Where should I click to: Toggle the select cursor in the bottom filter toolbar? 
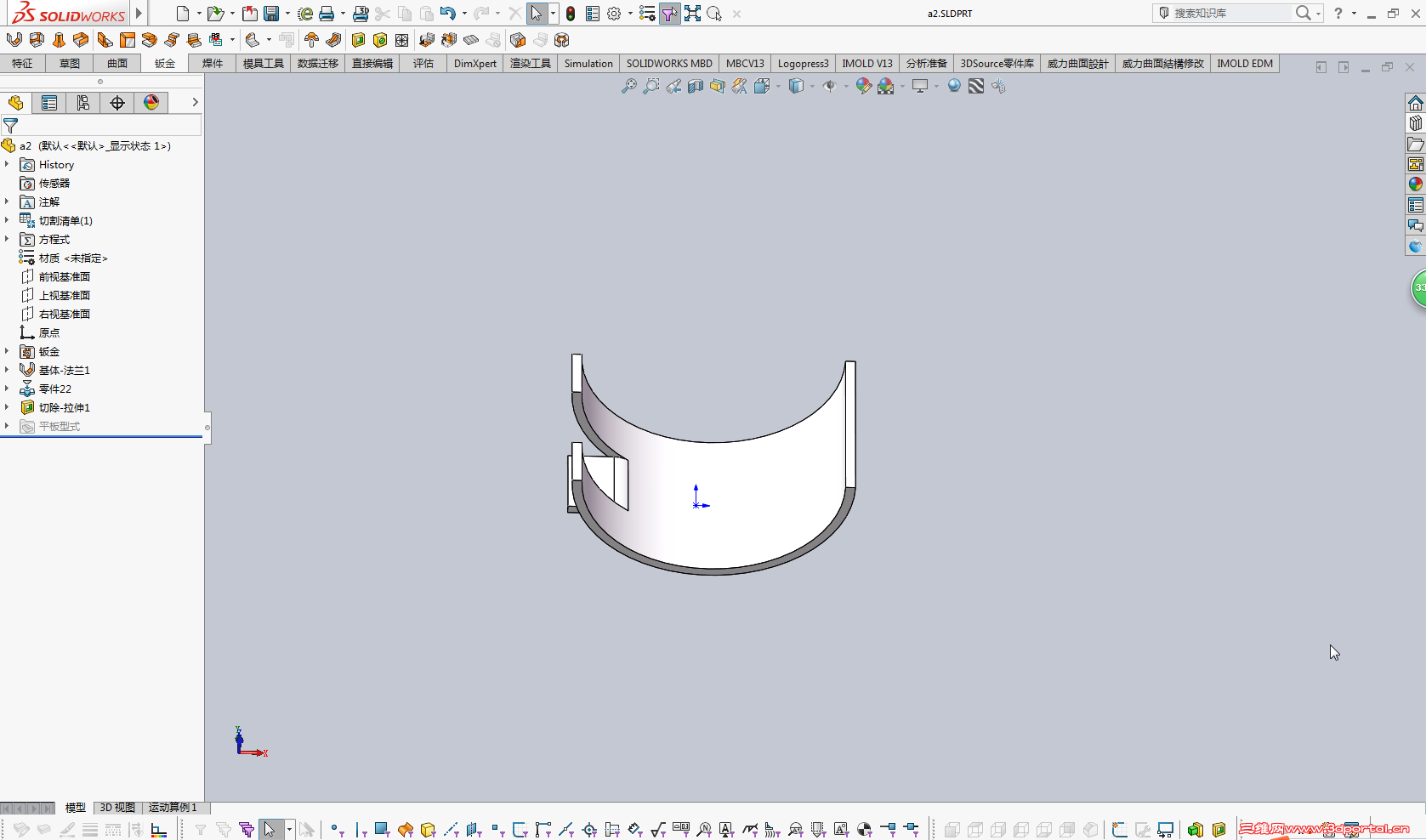click(x=270, y=829)
